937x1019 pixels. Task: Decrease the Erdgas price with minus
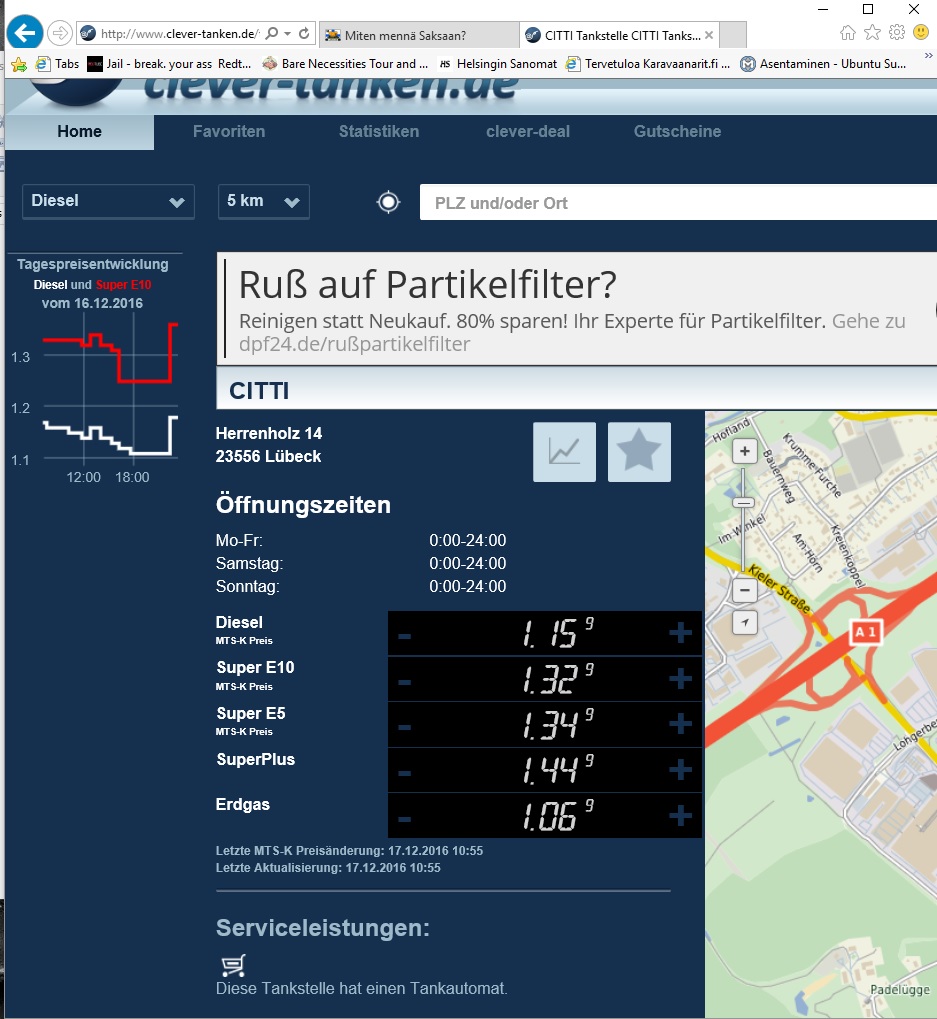coord(404,819)
